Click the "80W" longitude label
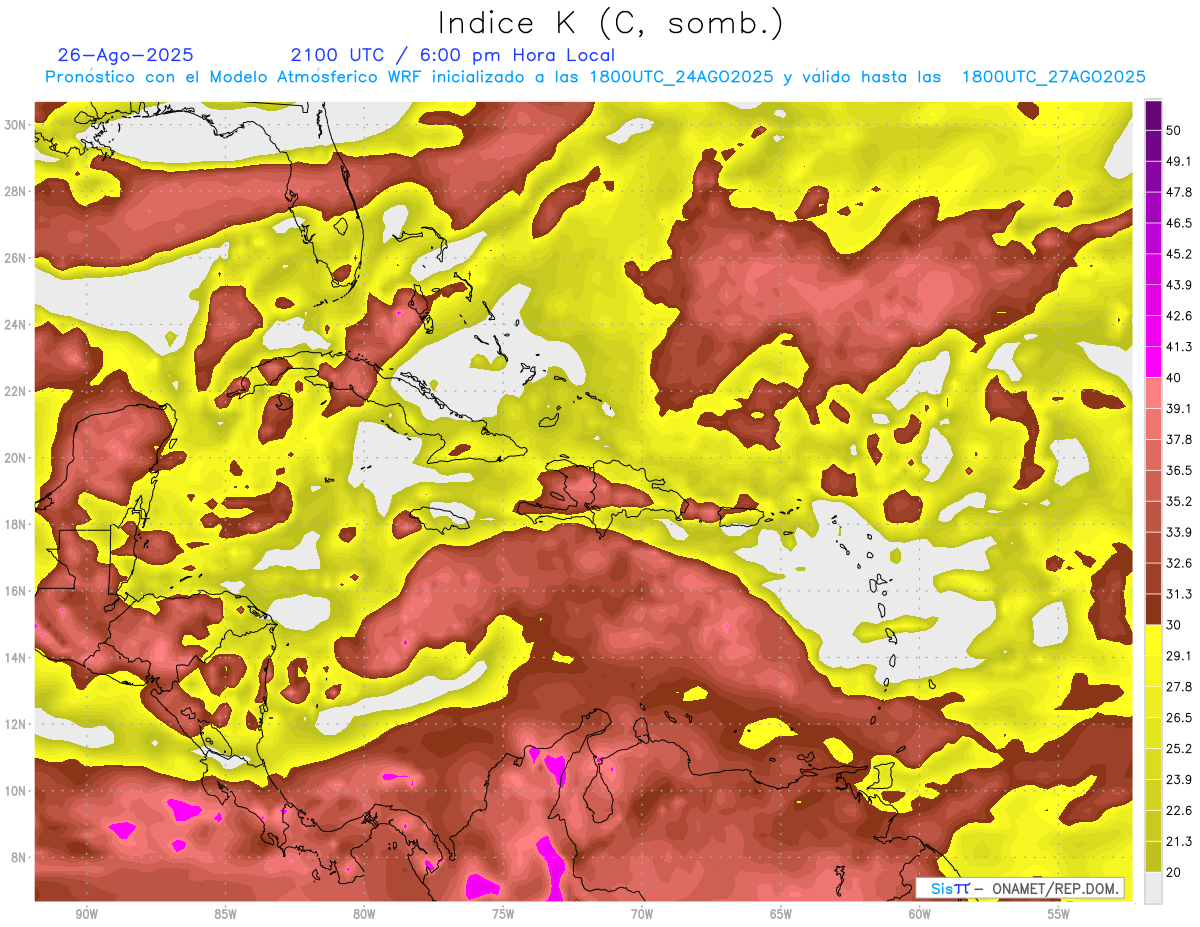The width and height of the screenshot is (1200, 927). (364, 914)
